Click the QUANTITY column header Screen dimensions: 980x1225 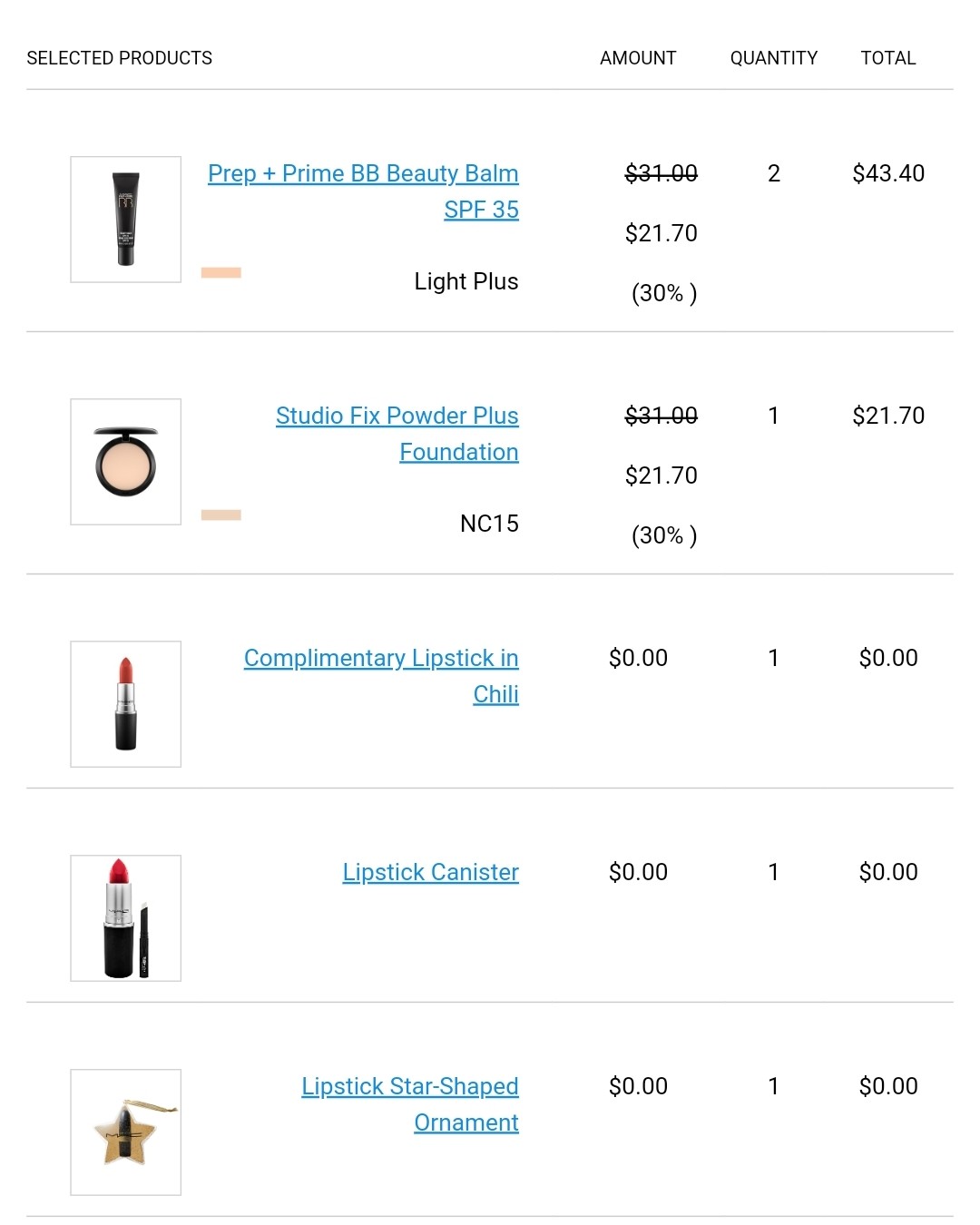coord(774,58)
